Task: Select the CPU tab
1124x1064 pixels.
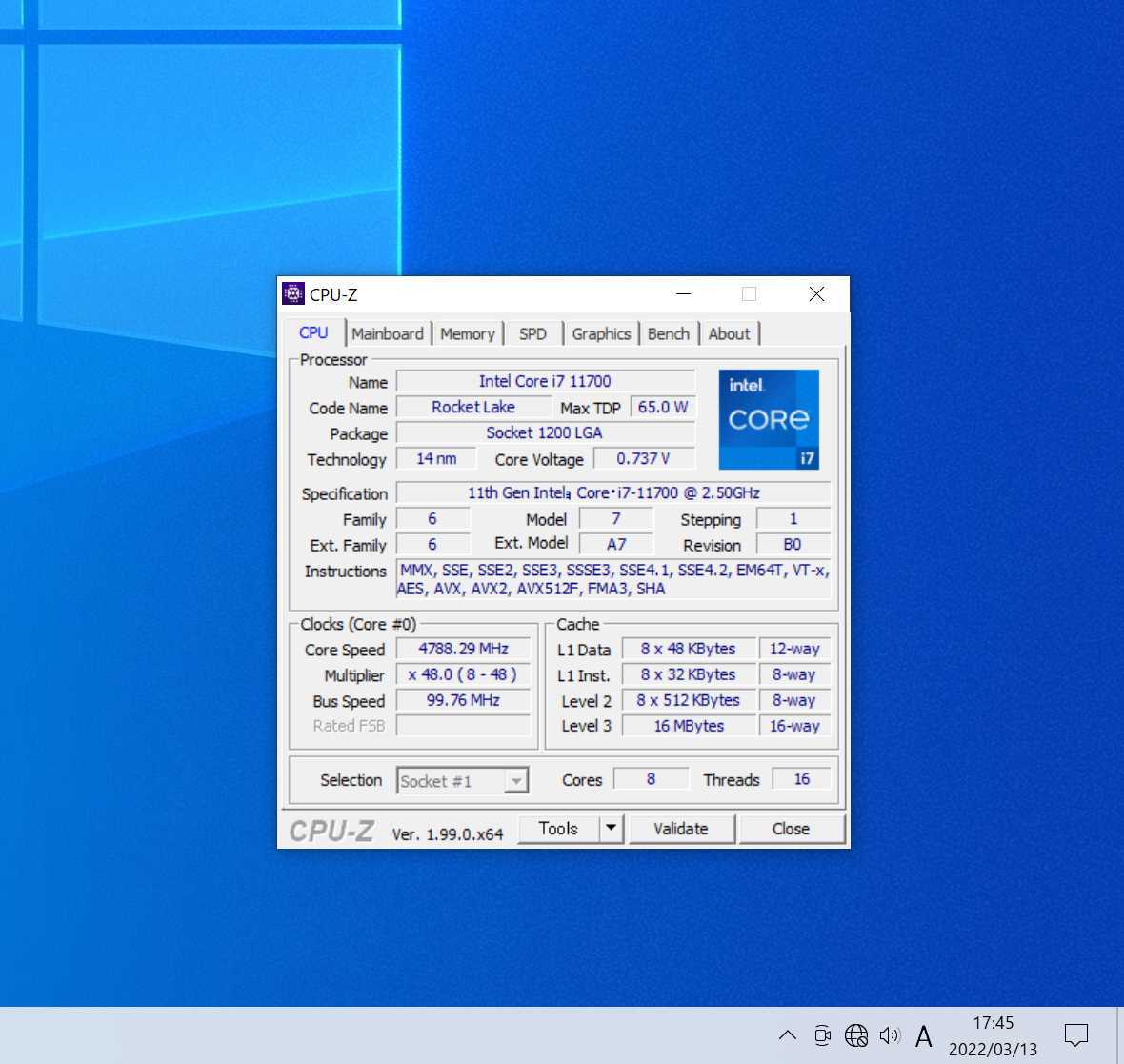Action: (313, 332)
